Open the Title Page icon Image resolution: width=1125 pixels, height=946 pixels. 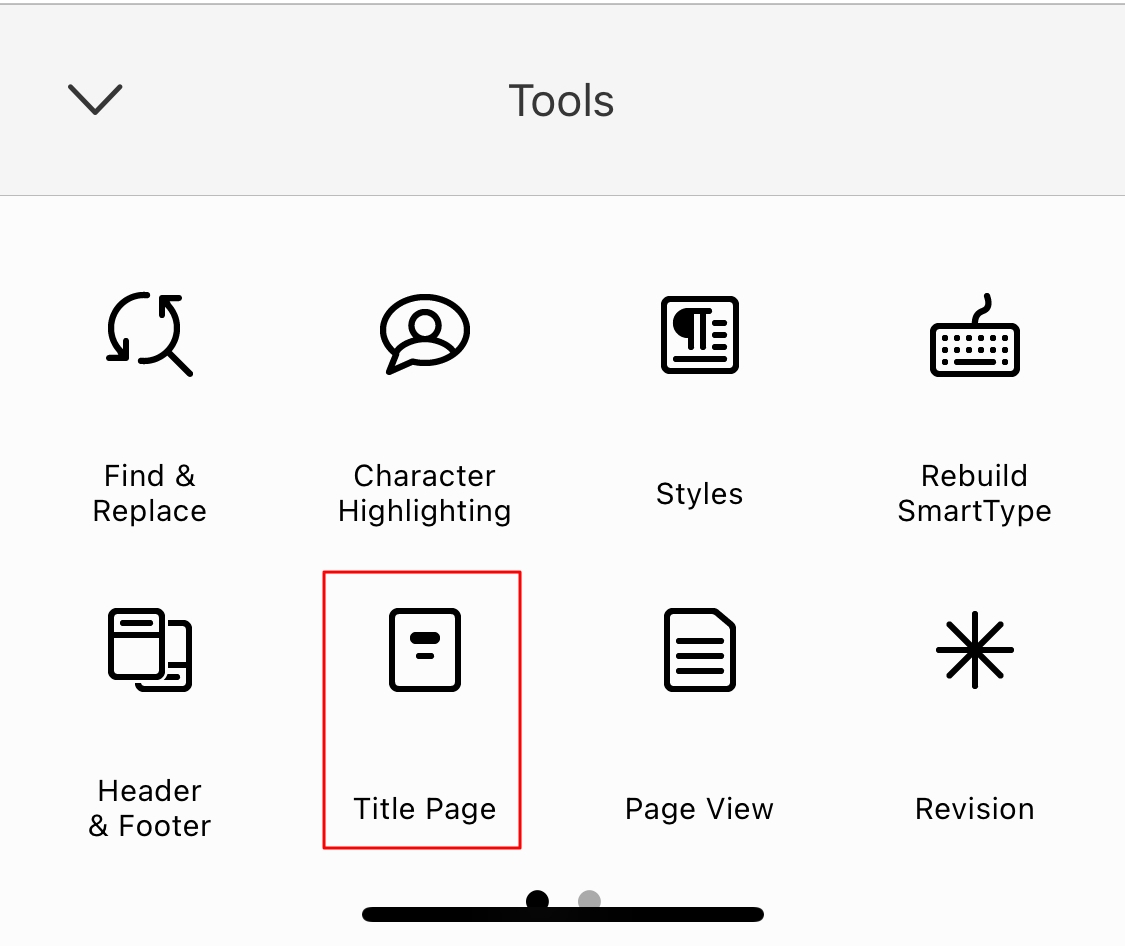(x=425, y=650)
